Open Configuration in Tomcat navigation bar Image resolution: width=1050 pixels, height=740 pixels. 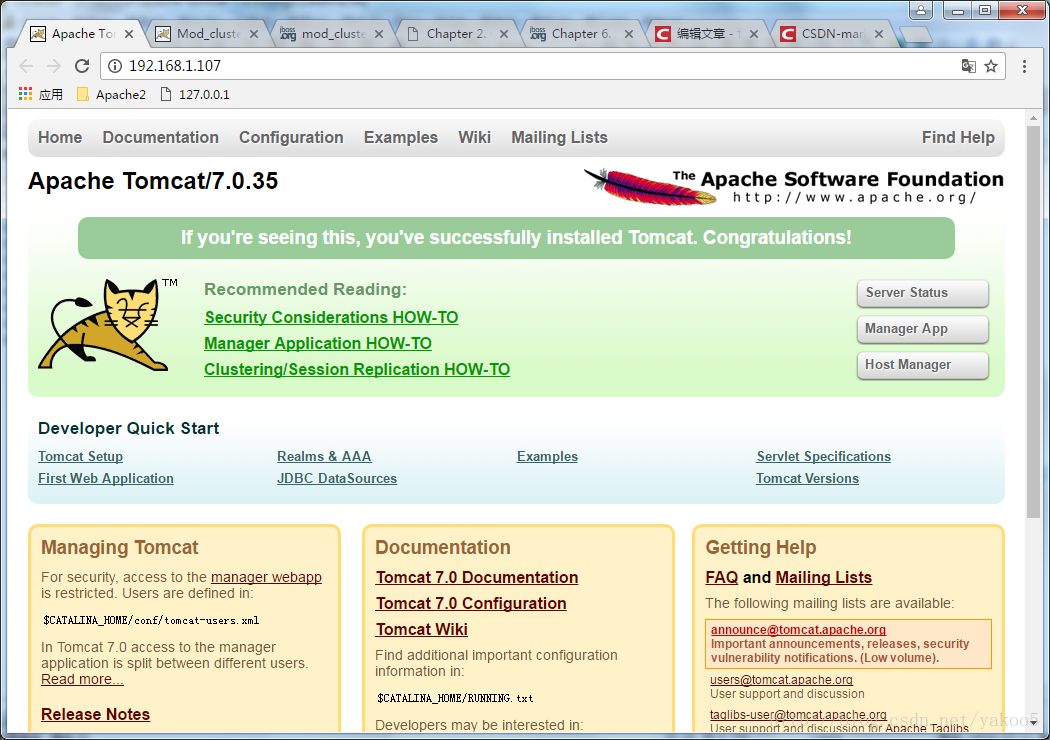click(x=291, y=137)
